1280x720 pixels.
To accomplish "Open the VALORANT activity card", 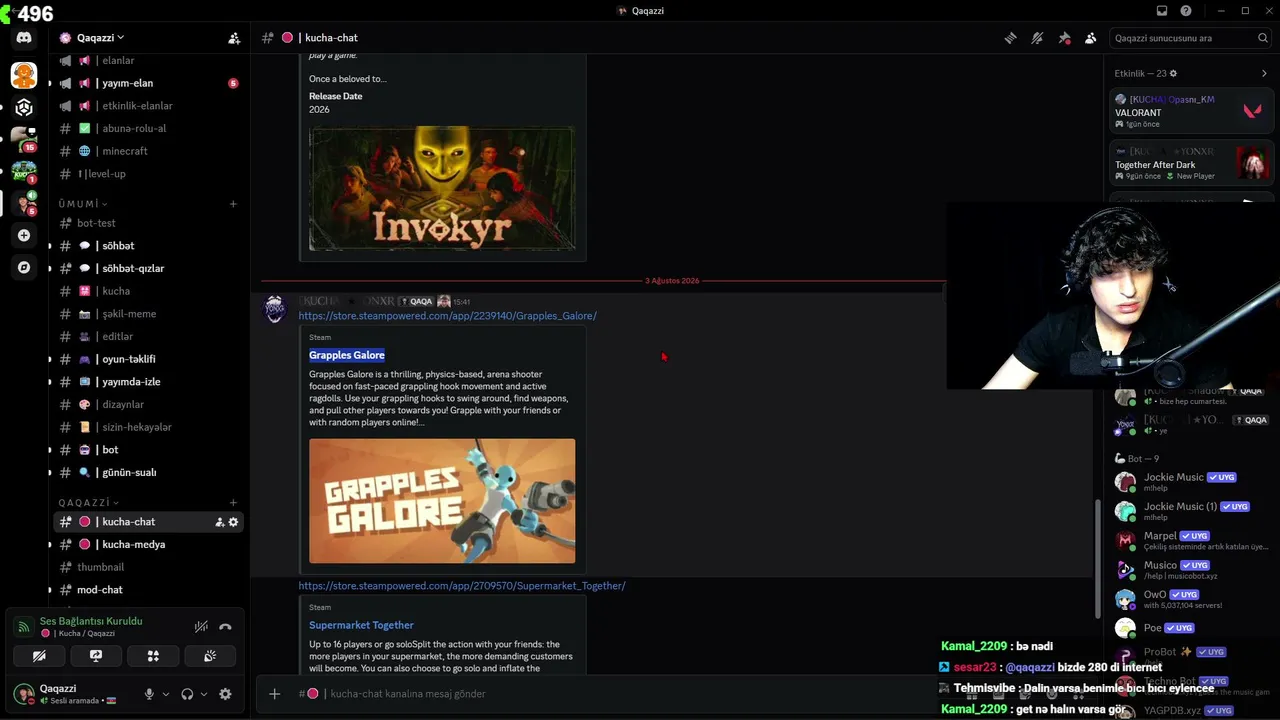I will pos(1190,112).
